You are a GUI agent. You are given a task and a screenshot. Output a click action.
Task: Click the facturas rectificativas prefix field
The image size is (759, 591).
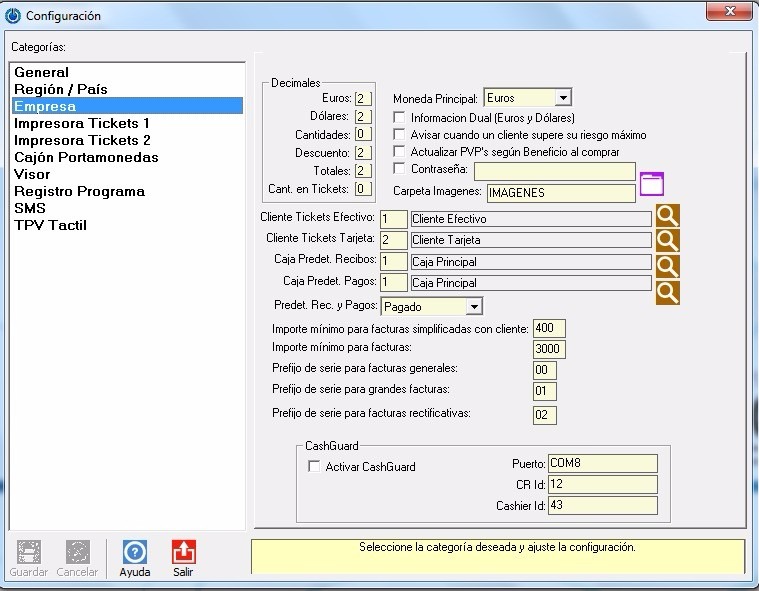point(545,415)
